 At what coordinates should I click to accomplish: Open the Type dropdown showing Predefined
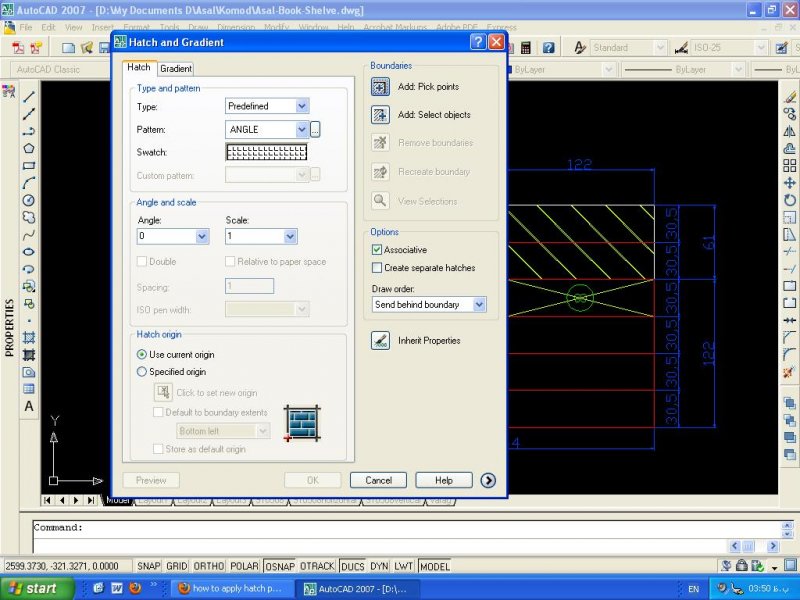coord(302,106)
